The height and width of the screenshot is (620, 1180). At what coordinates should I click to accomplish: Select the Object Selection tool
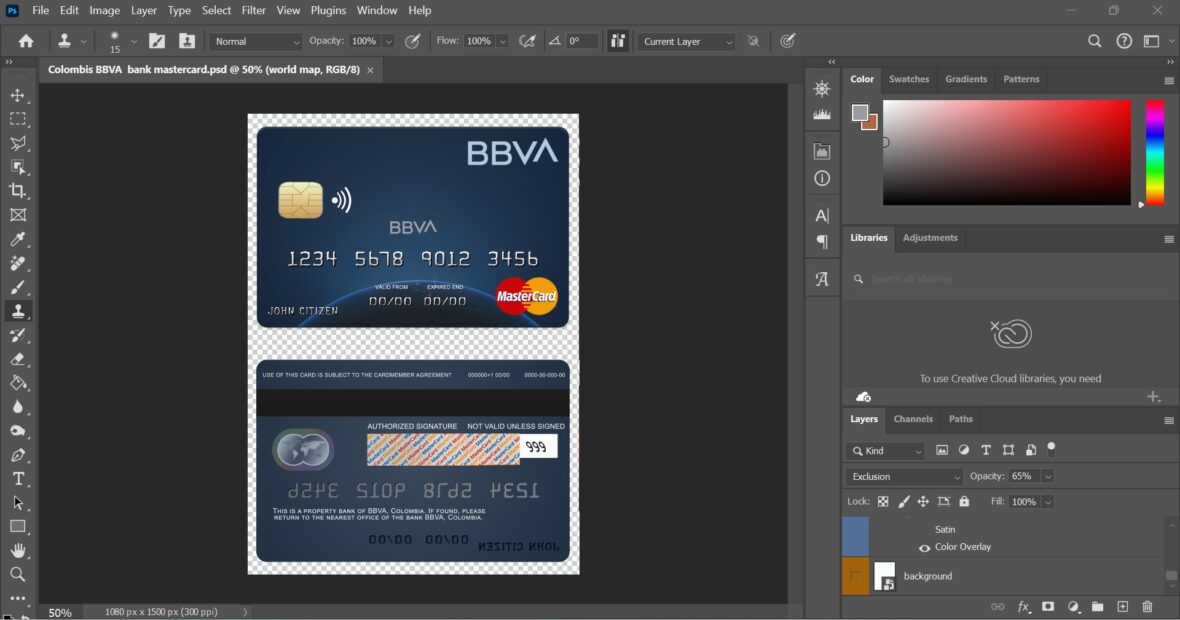pos(17,167)
